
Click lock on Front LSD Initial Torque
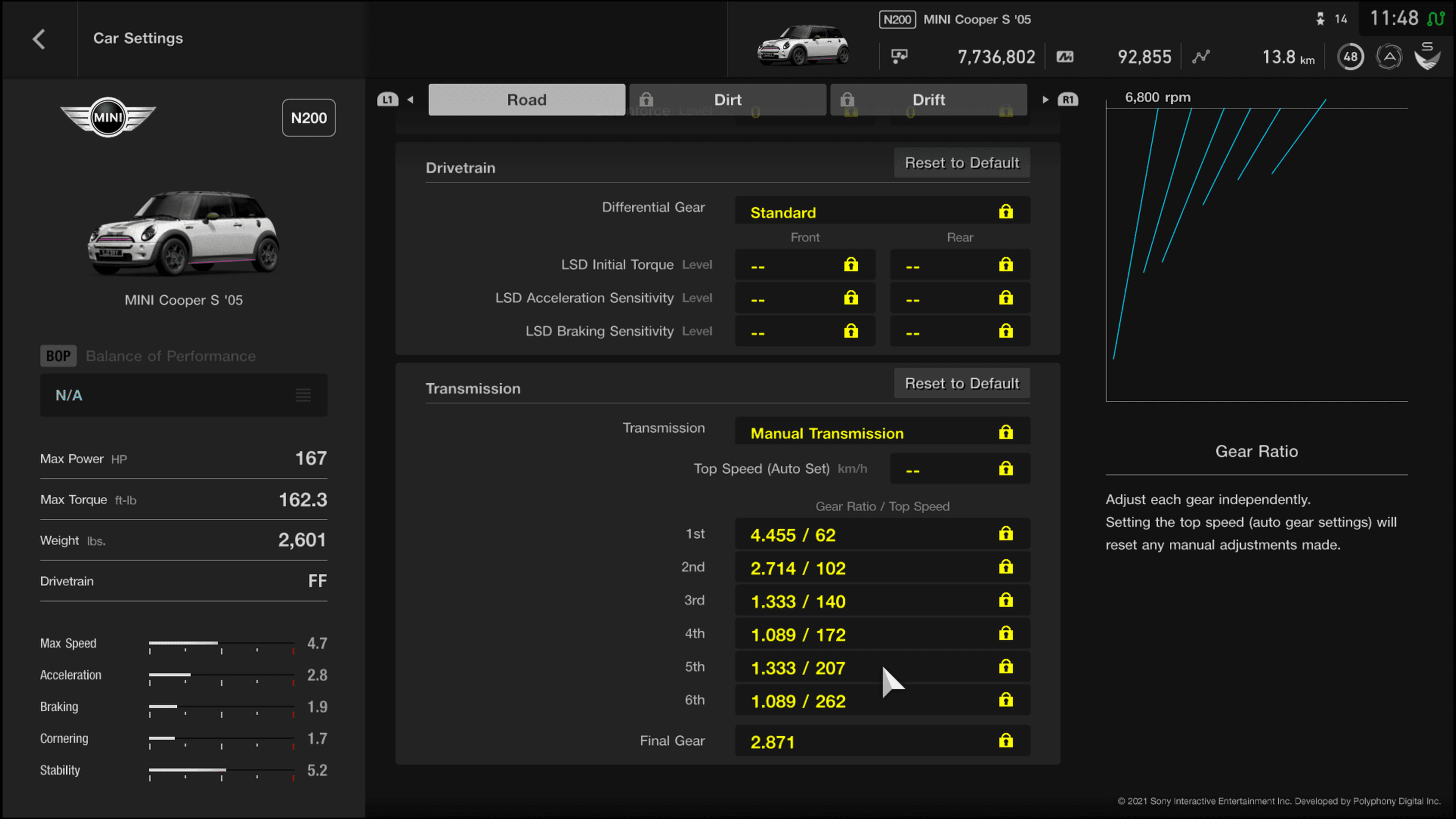tap(850, 265)
